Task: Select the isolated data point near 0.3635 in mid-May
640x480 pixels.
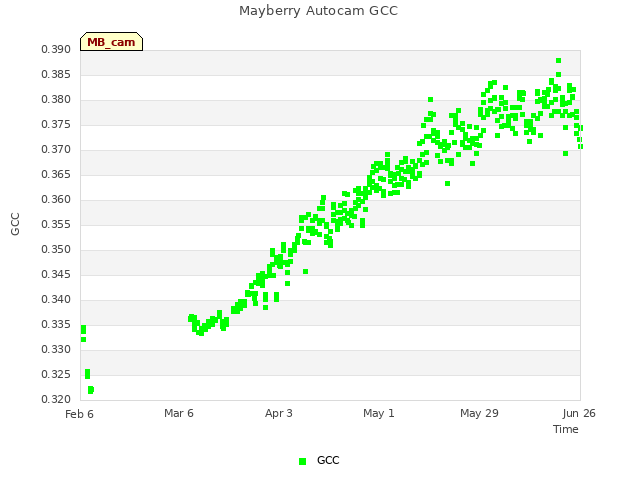Action: pyautogui.click(x=447, y=184)
